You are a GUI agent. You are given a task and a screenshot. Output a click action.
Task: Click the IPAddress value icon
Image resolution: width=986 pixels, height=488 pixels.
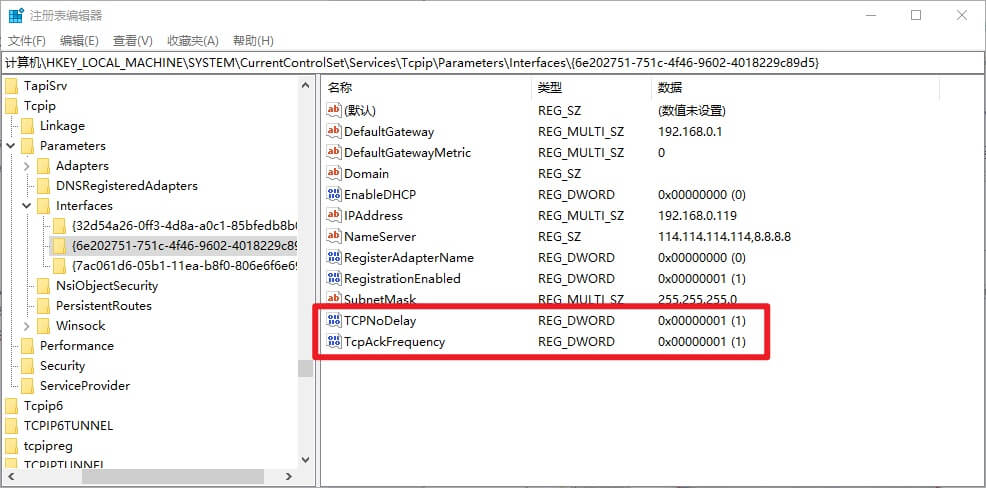click(x=334, y=216)
